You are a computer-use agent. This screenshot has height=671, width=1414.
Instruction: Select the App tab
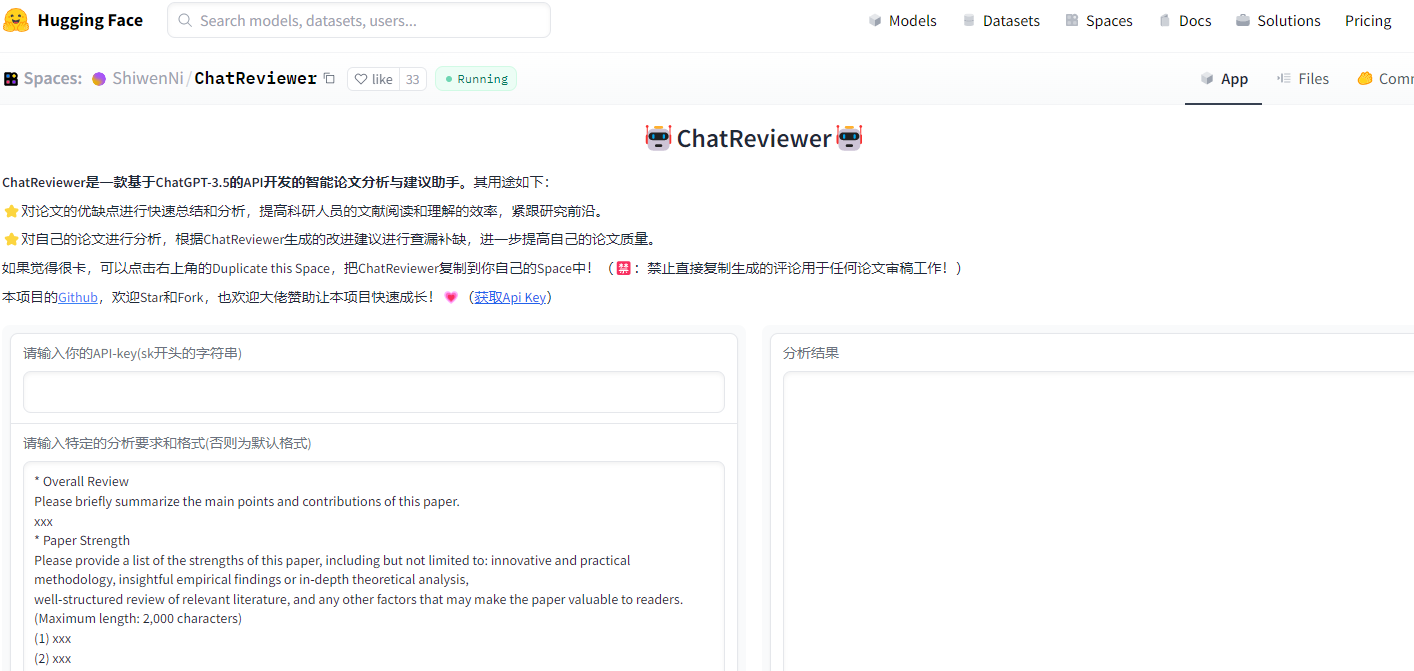point(1224,79)
